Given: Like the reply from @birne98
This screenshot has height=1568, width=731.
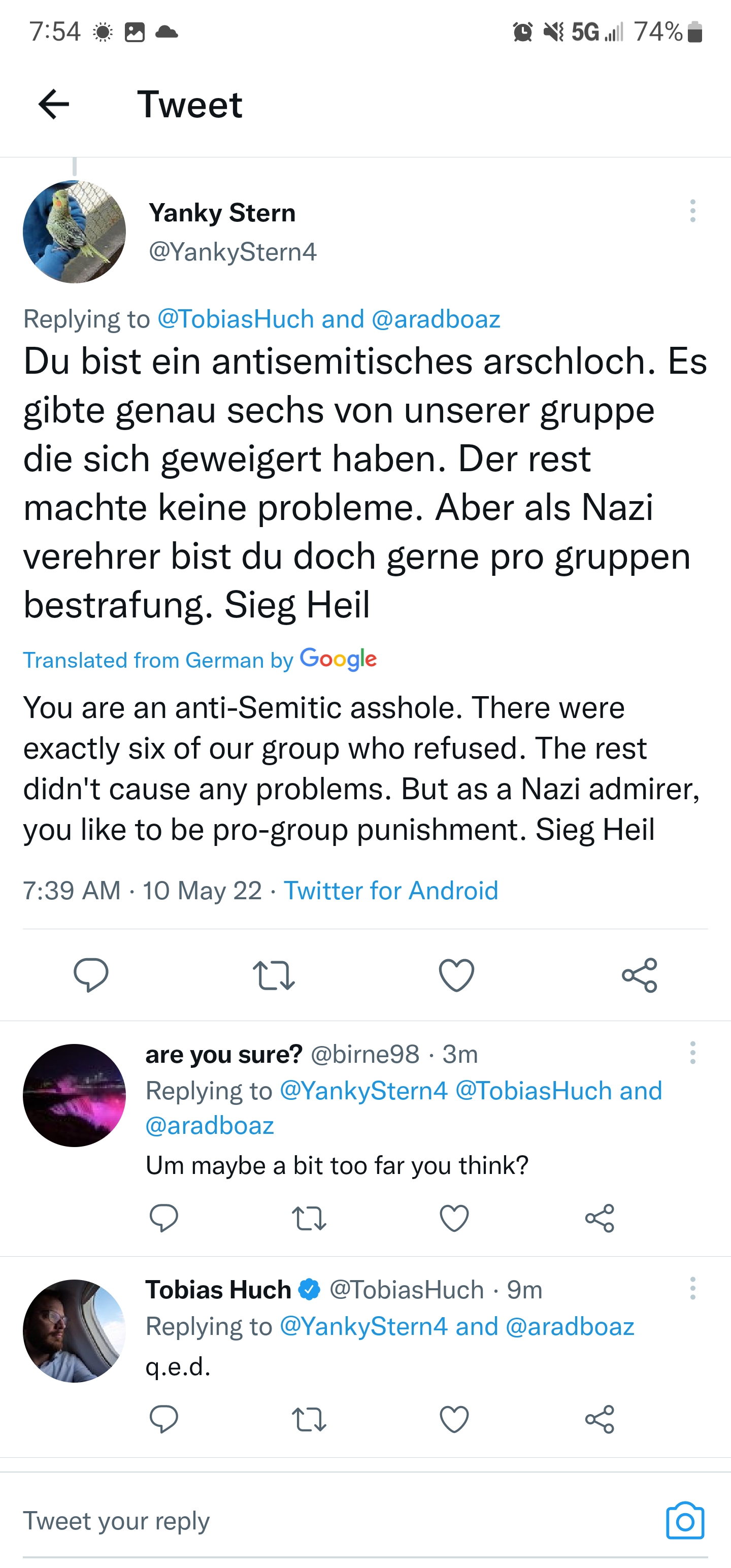Looking at the screenshot, I should coord(454,1218).
